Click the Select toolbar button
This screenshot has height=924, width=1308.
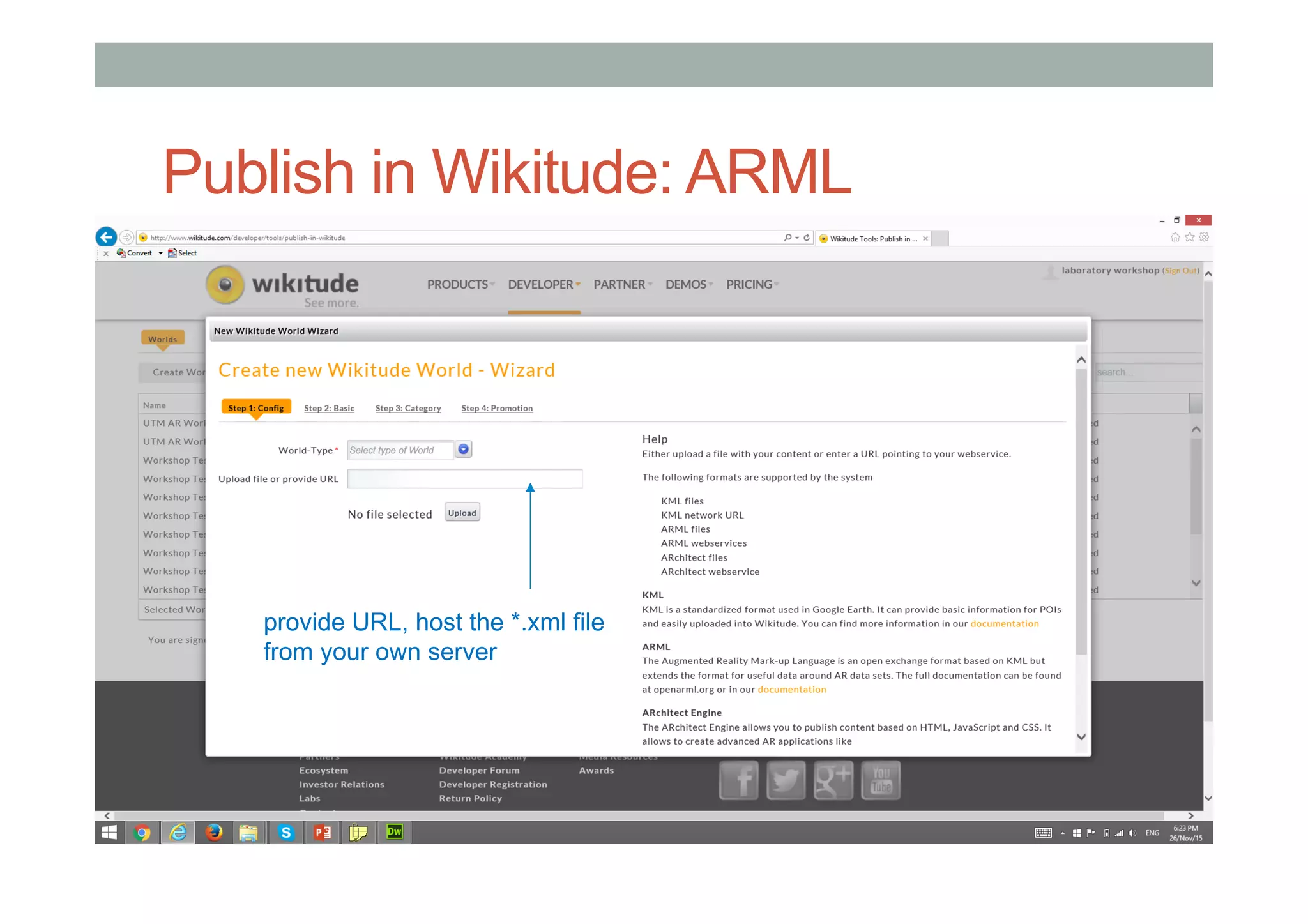(183, 253)
